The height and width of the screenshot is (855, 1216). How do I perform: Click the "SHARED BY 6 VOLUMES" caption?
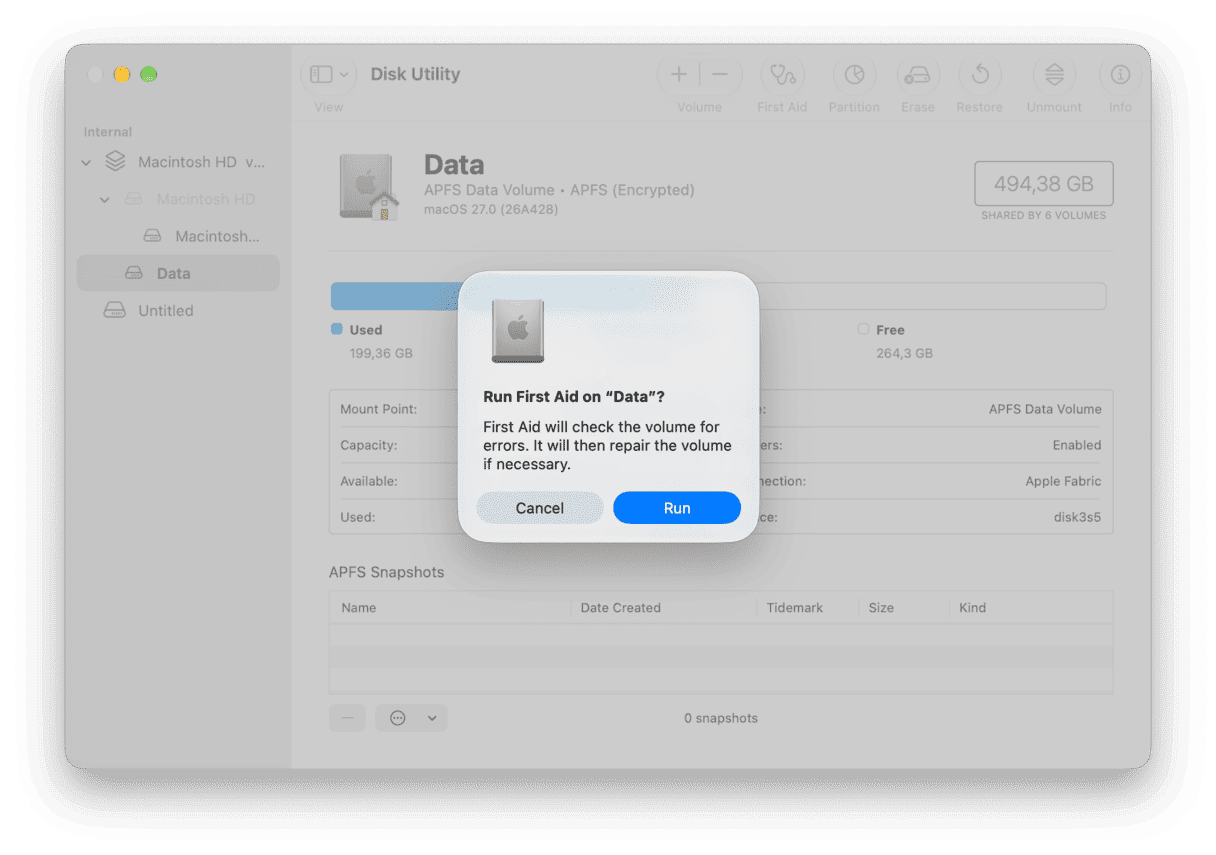(1044, 215)
